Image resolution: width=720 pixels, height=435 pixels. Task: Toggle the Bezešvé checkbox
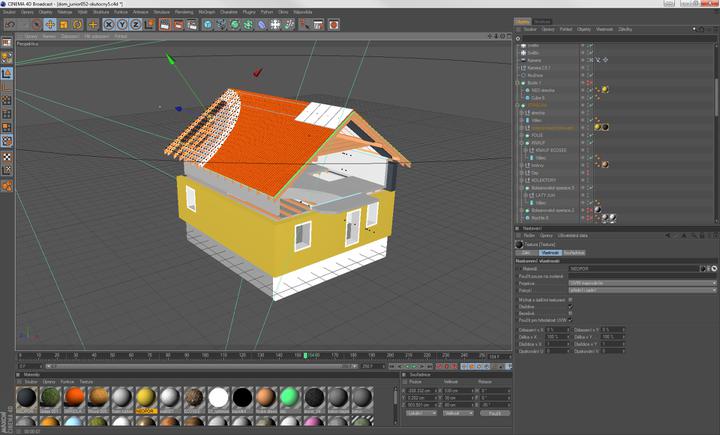tap(570, 313)
